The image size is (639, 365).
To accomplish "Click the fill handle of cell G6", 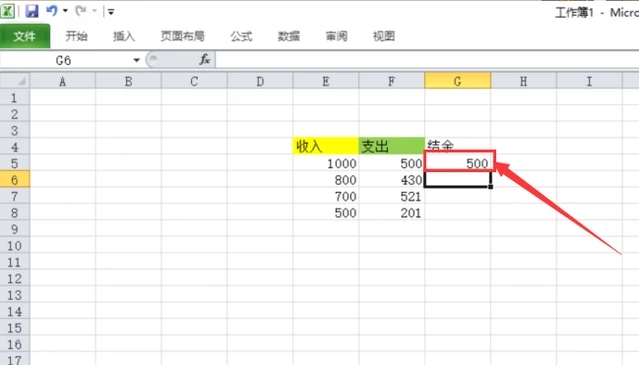I will (x=491, y=187).
